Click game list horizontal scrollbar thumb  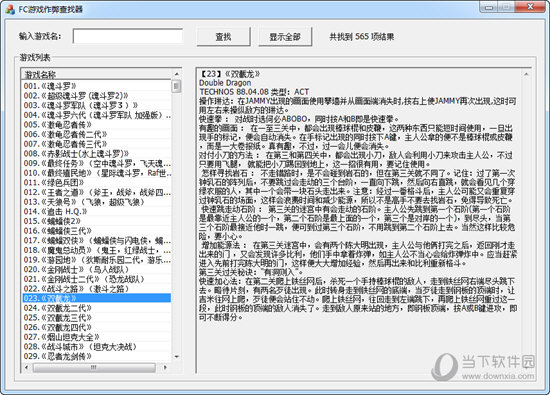[94, 367]
